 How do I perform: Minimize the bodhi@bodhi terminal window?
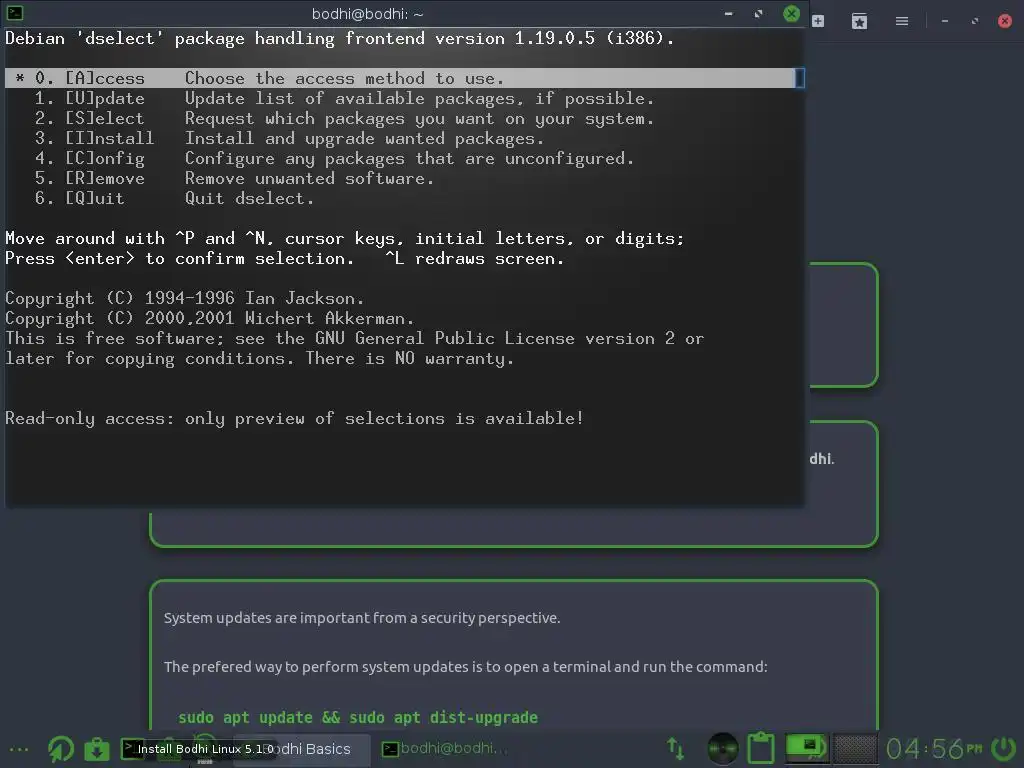[729, 14]
